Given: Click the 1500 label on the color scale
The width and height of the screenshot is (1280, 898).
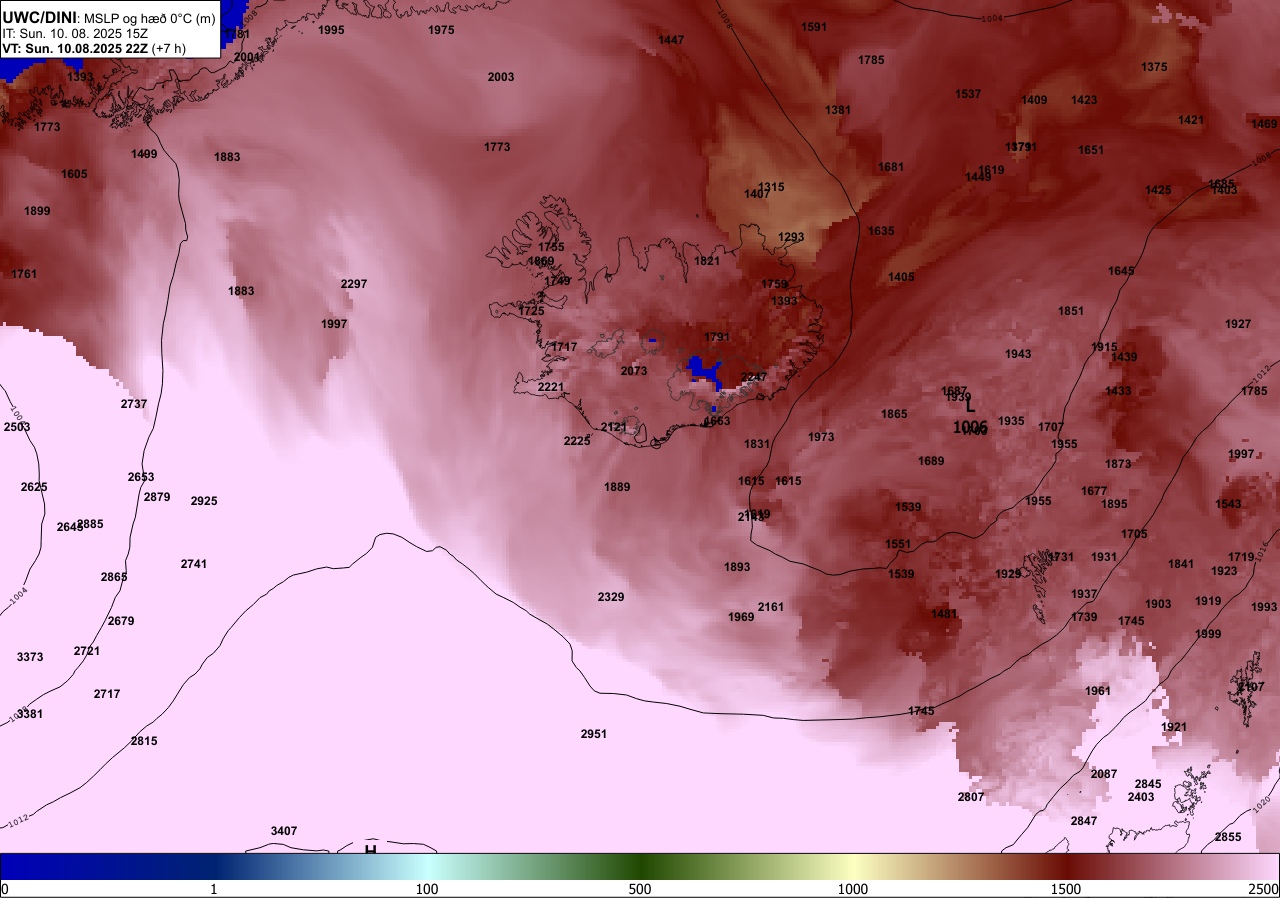Looking at the screenshot, I should 1066,889.
